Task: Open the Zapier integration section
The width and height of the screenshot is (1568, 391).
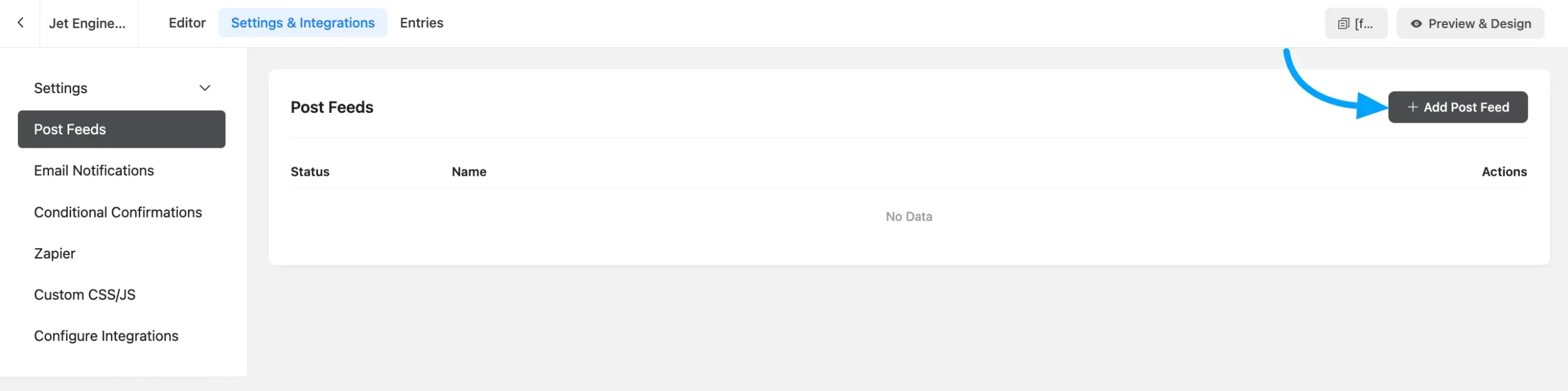Action: pos(55,253)
